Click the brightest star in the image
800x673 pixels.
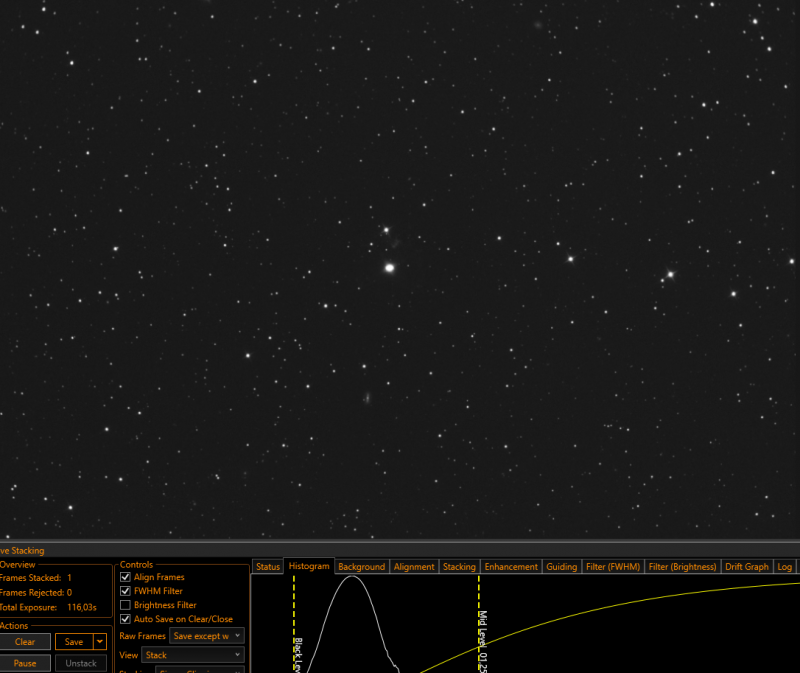[389, 268]
